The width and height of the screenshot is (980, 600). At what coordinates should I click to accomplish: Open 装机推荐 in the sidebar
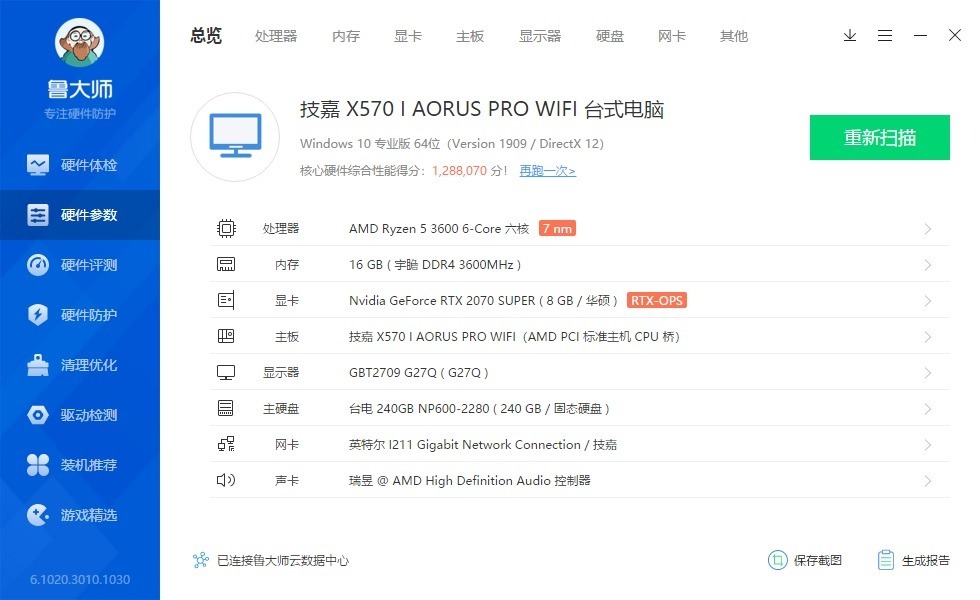[x=80, y=465]
